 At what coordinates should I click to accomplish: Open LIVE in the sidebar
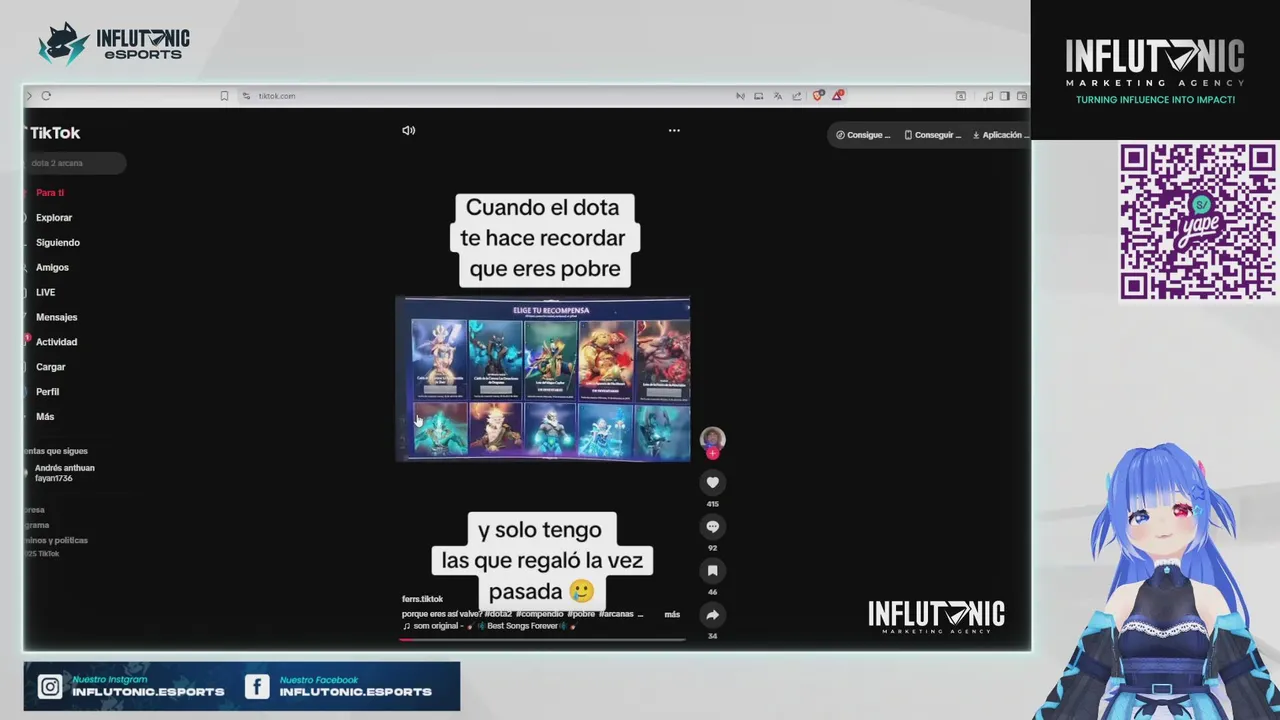(x=45, y=292)
